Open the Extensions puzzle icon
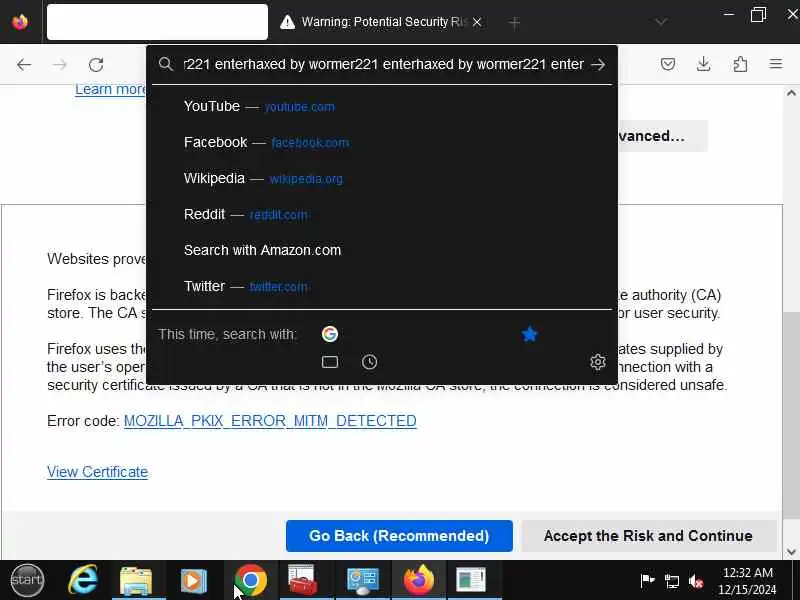Viewport: 800px width, 600px height. pyautogui.click(x=740, y=64)
